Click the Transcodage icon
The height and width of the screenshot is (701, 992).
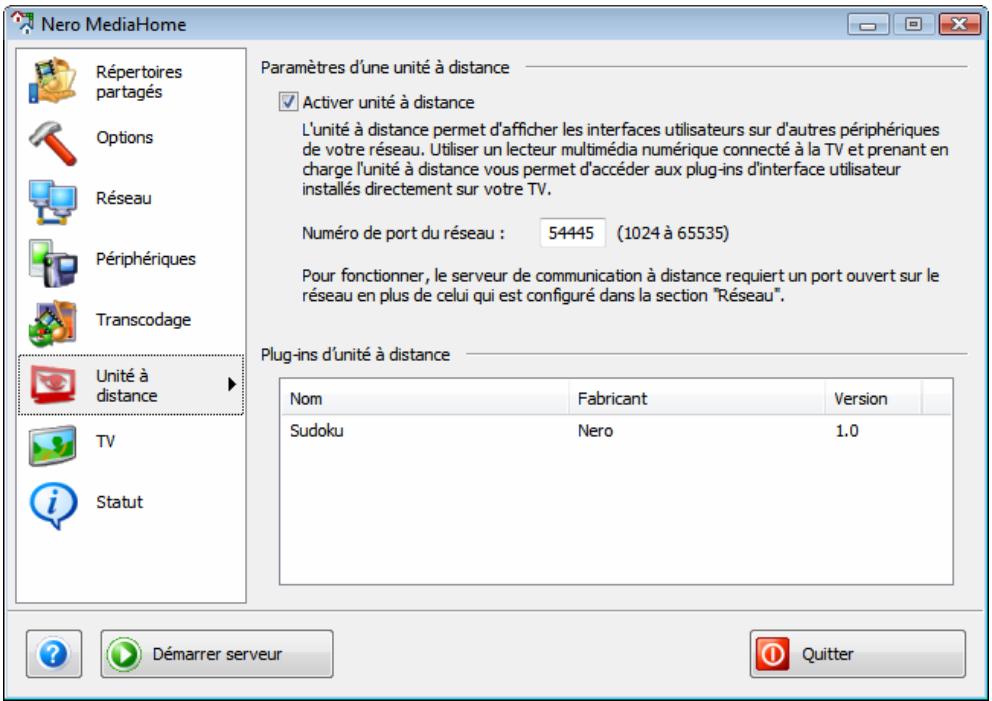click(x=53, y=324)
